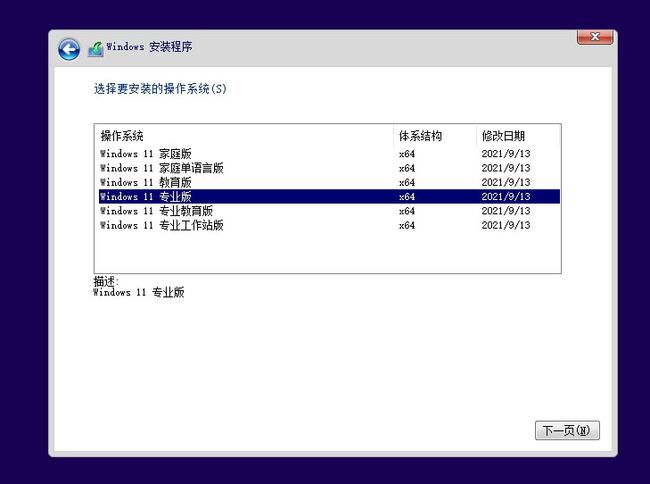This screenshot has height=484, width=650.
Task: Click the Windows 安装程序 title text
Action: 149,47
